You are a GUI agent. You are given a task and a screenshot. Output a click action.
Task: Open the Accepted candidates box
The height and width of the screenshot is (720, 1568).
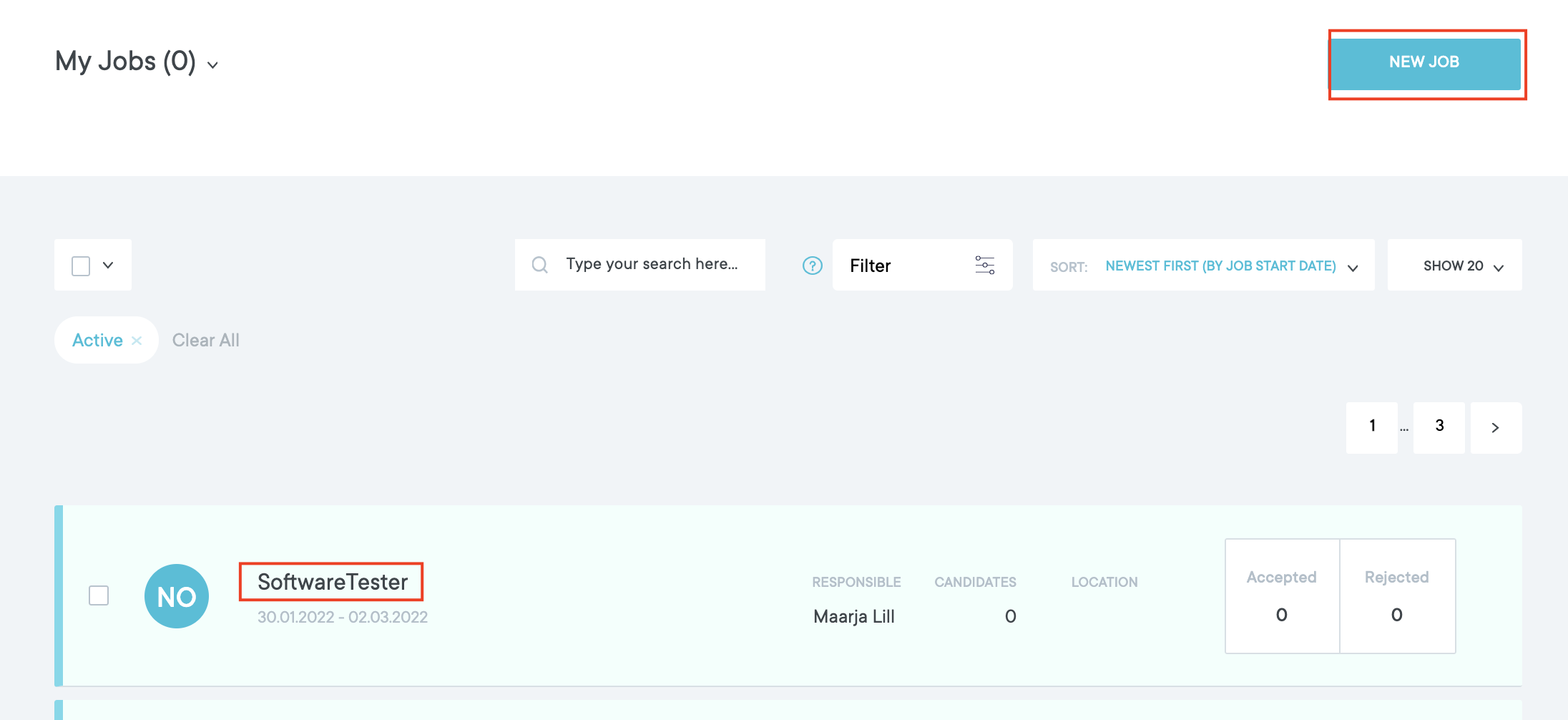[x=1281, y=595]
